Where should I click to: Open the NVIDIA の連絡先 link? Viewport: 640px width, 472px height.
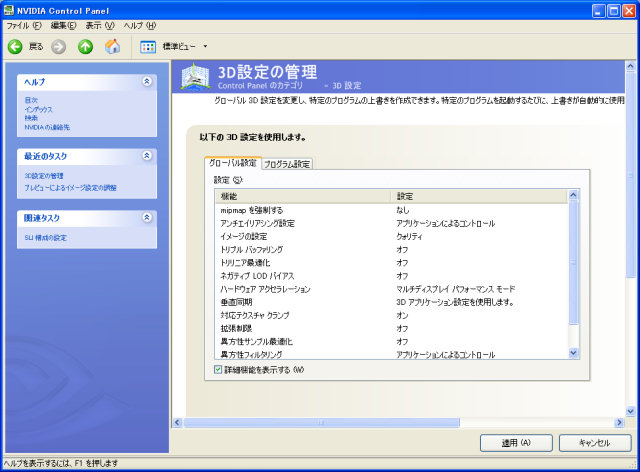(x=47, y=127)
